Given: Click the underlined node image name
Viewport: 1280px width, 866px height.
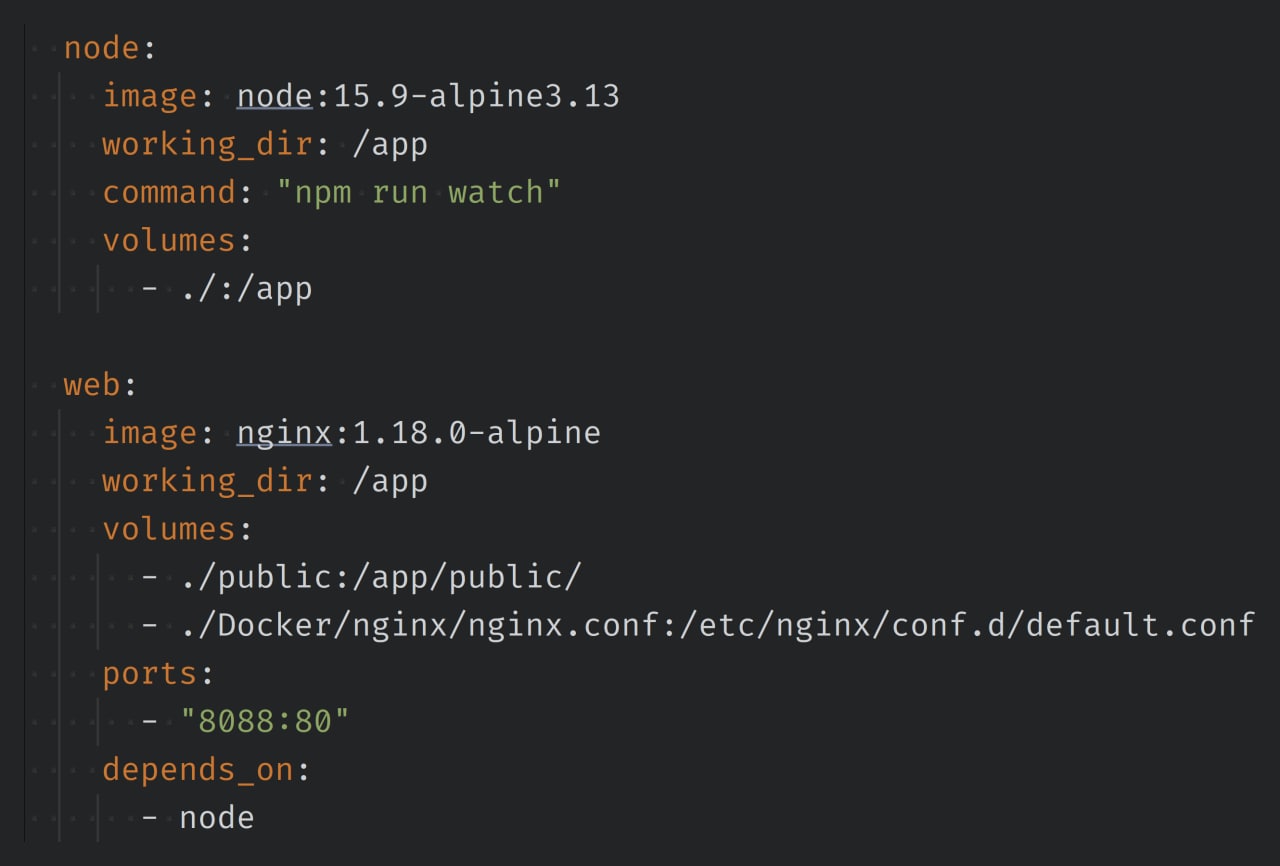Looking at the screenshot, I should coord(275,96).
